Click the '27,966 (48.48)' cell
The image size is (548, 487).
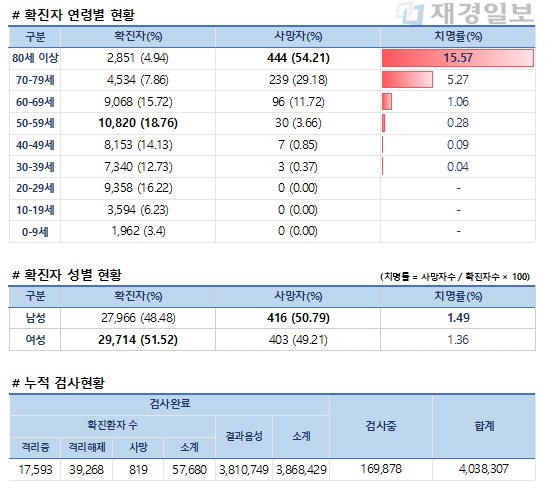coord(138,318)
